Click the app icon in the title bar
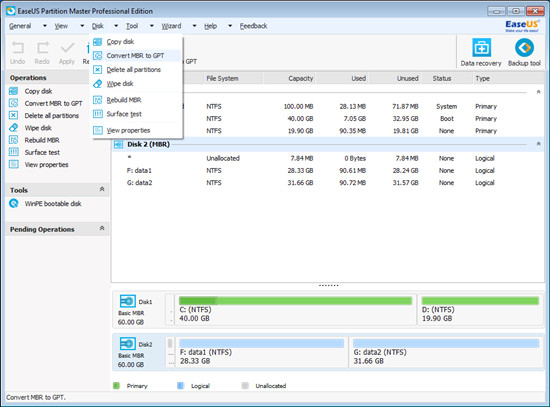 point(11,11)
